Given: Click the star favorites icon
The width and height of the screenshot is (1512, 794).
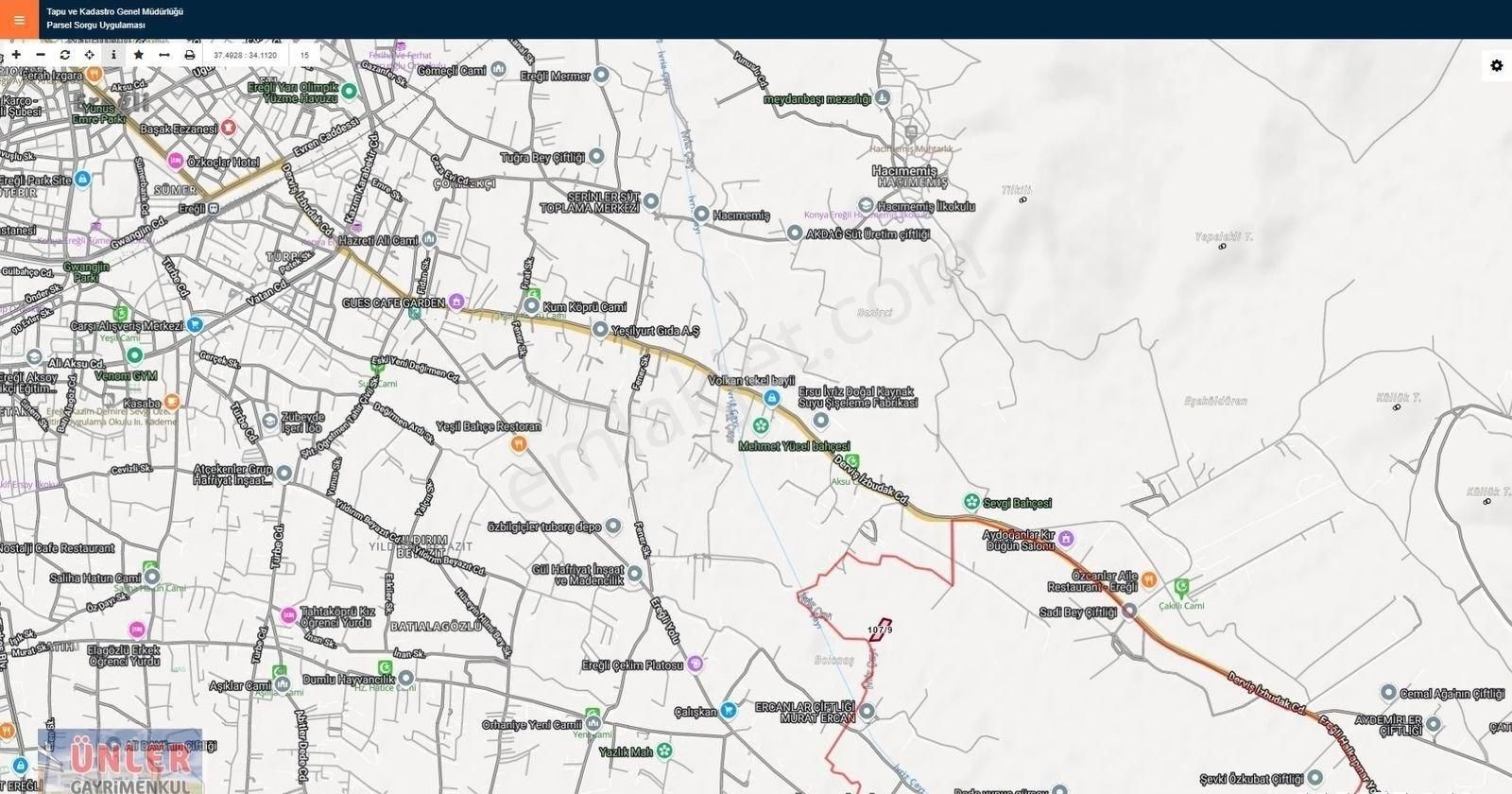Looking at the screenshot, I should pos(139,55).
